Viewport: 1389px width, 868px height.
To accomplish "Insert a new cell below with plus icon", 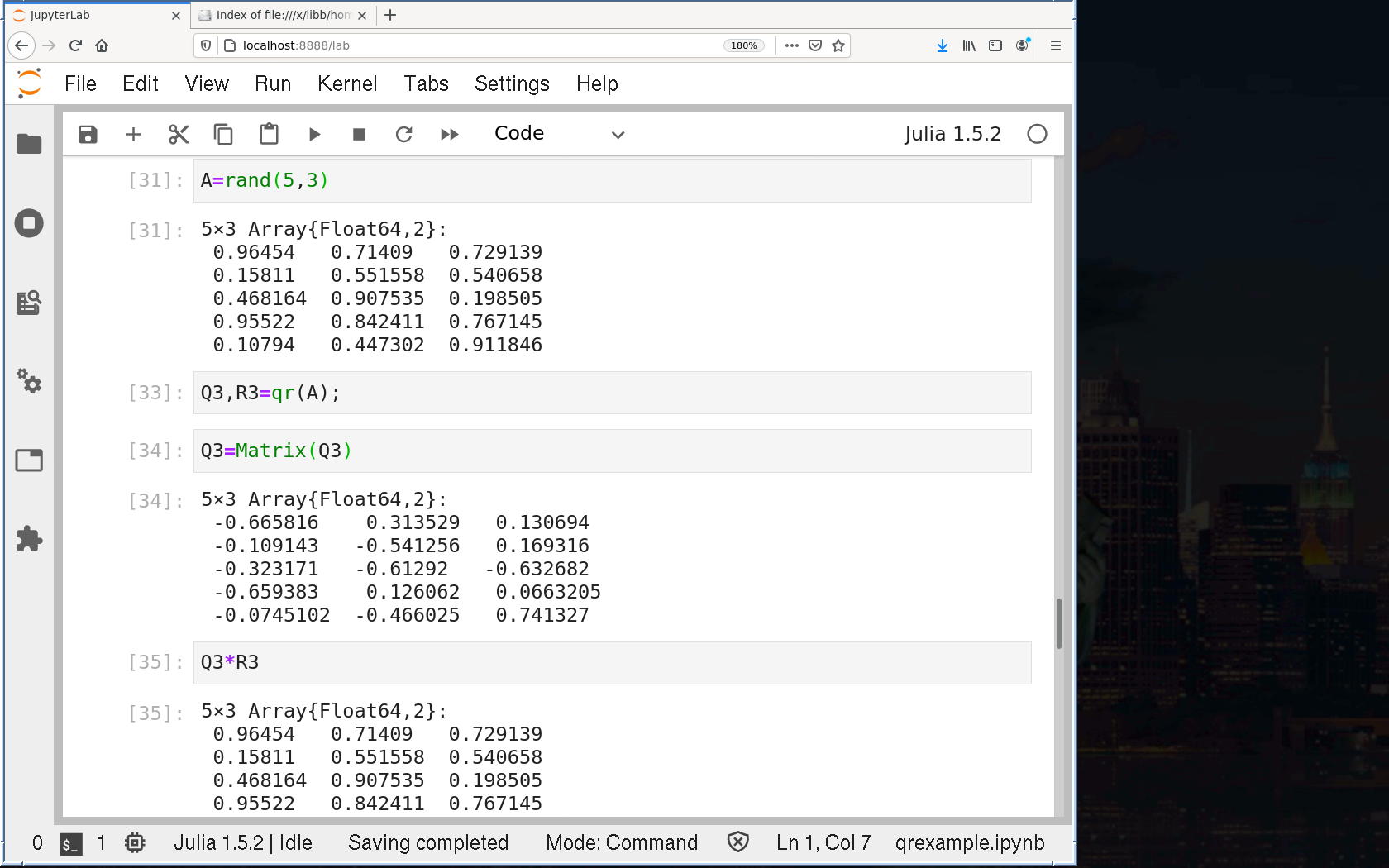I will click(x=133, y=134).
